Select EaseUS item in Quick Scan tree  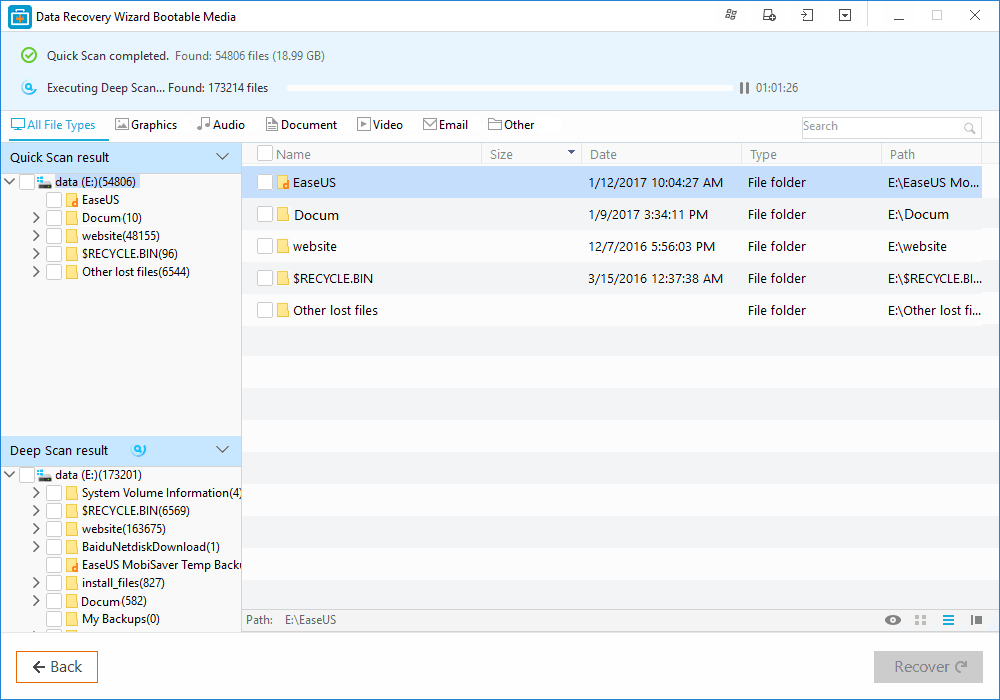101,200
